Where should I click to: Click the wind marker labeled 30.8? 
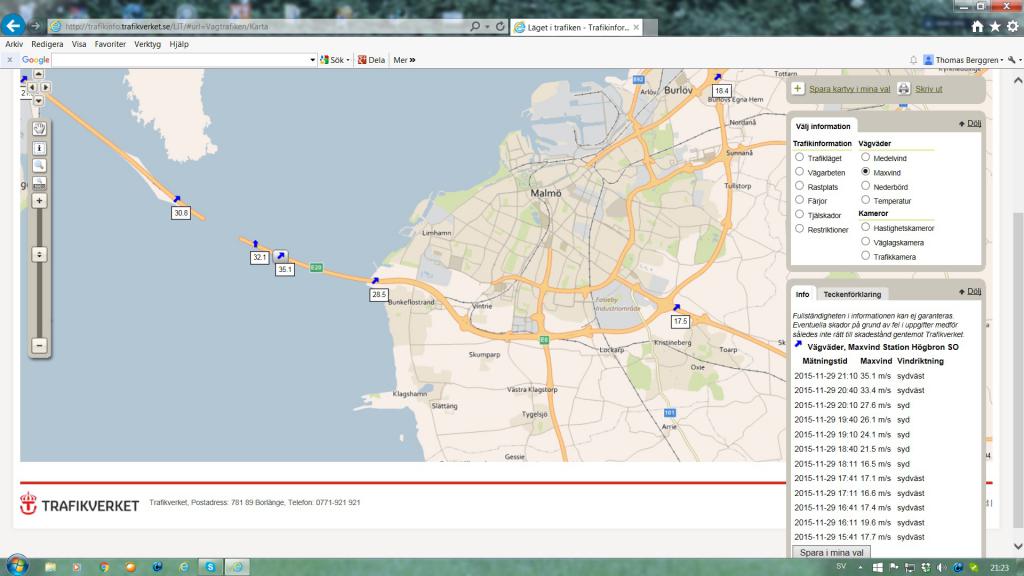point(181,213)
